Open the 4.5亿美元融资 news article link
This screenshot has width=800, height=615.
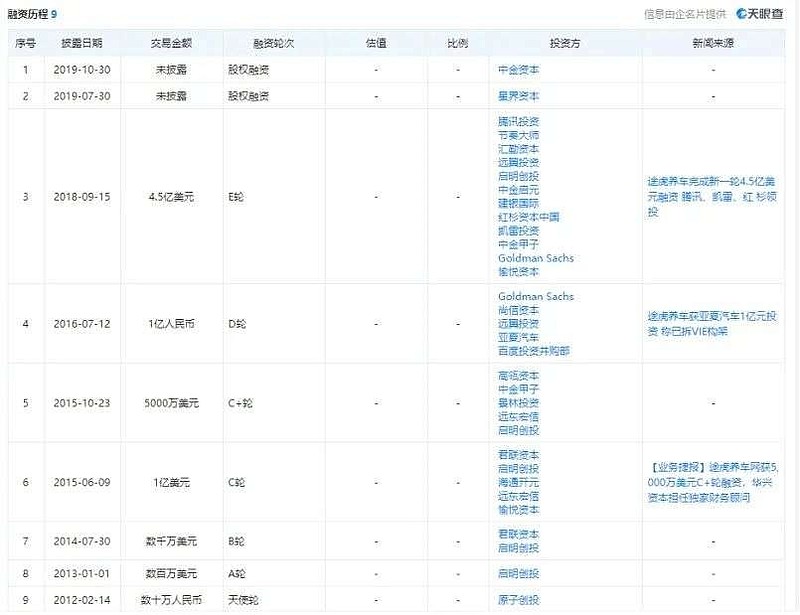point(712,196)
